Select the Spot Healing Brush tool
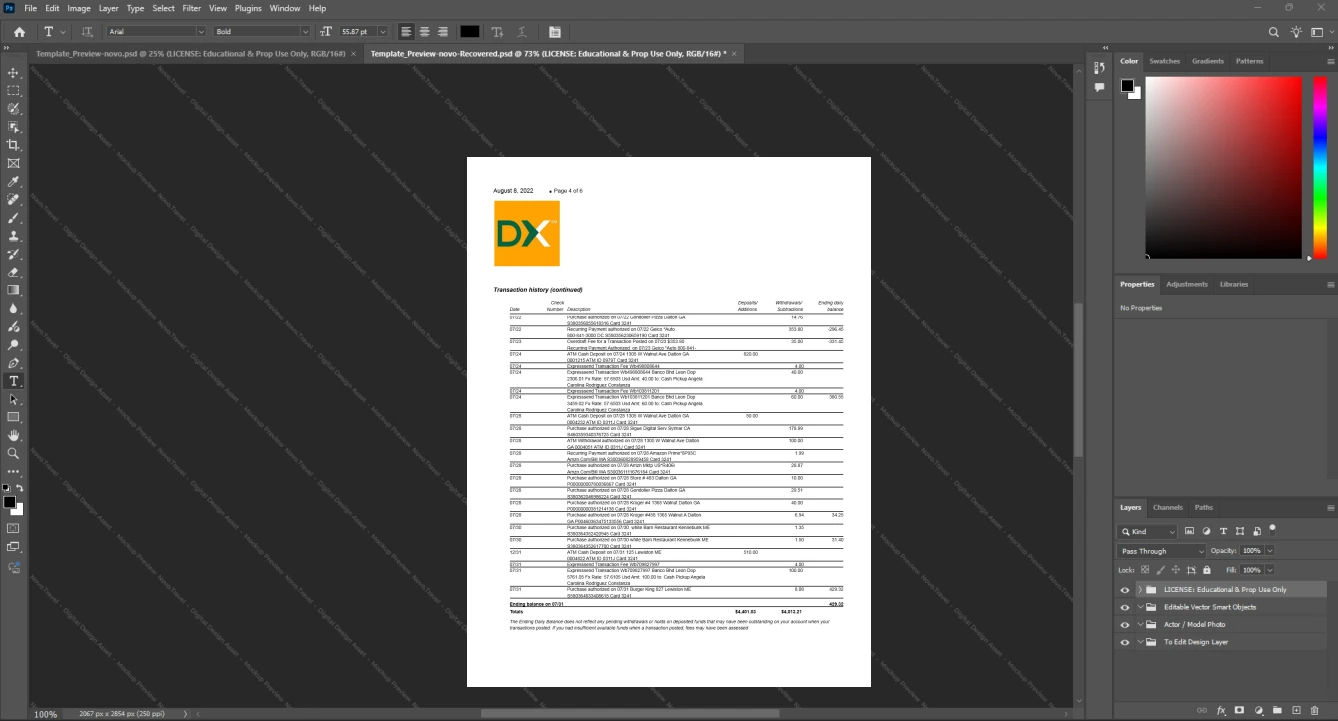 pyautogui.click(x=14, y=200)
